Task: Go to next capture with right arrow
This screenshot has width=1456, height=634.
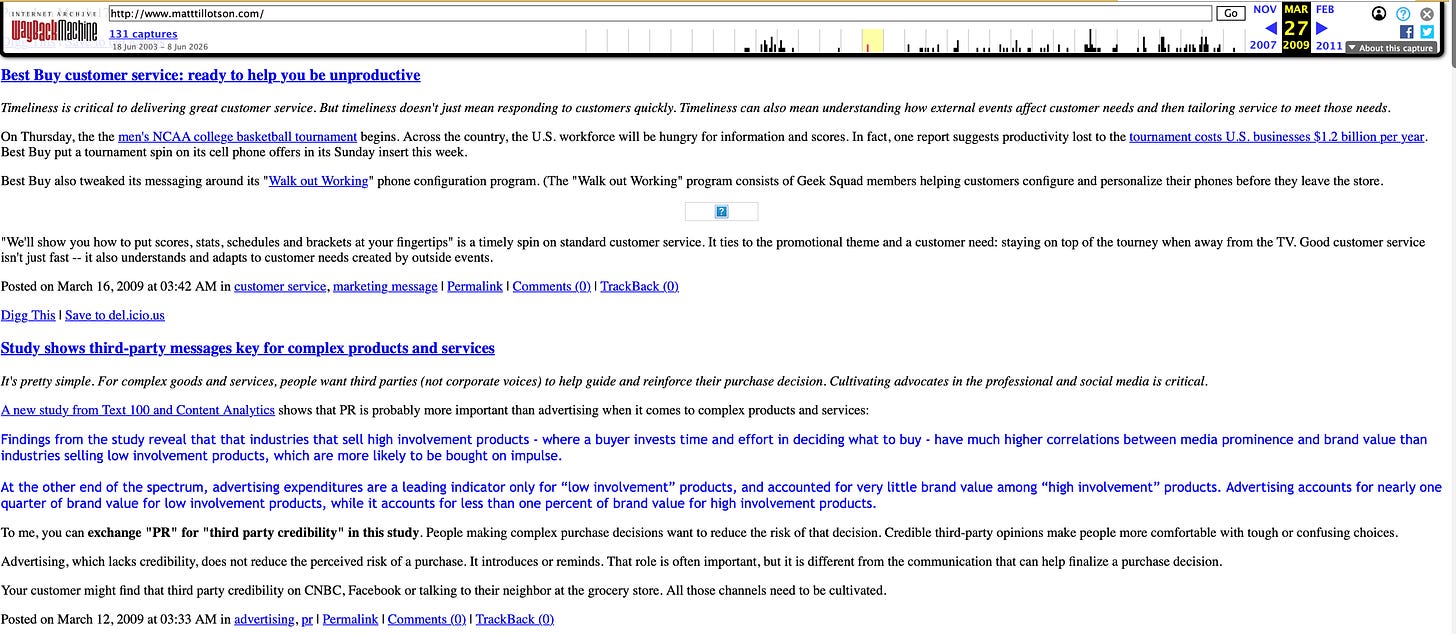Action: click(x=1322, y=28)
